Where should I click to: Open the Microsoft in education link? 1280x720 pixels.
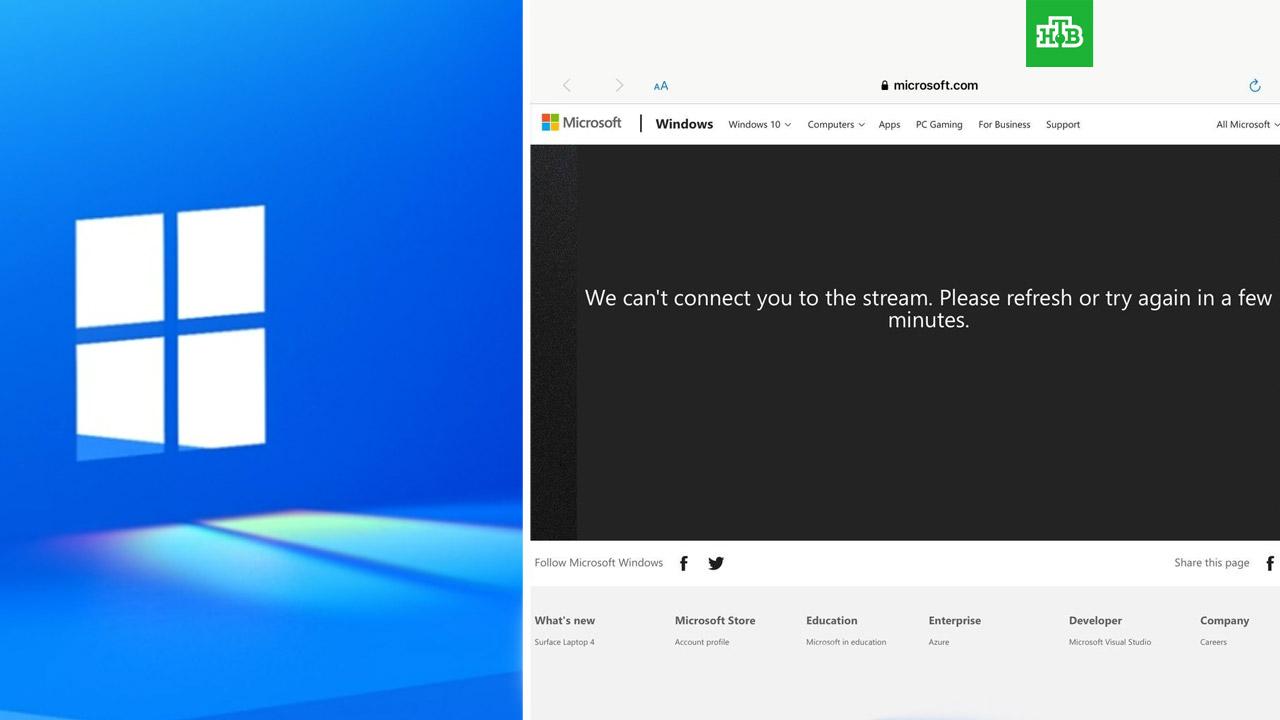coord(846,642)
